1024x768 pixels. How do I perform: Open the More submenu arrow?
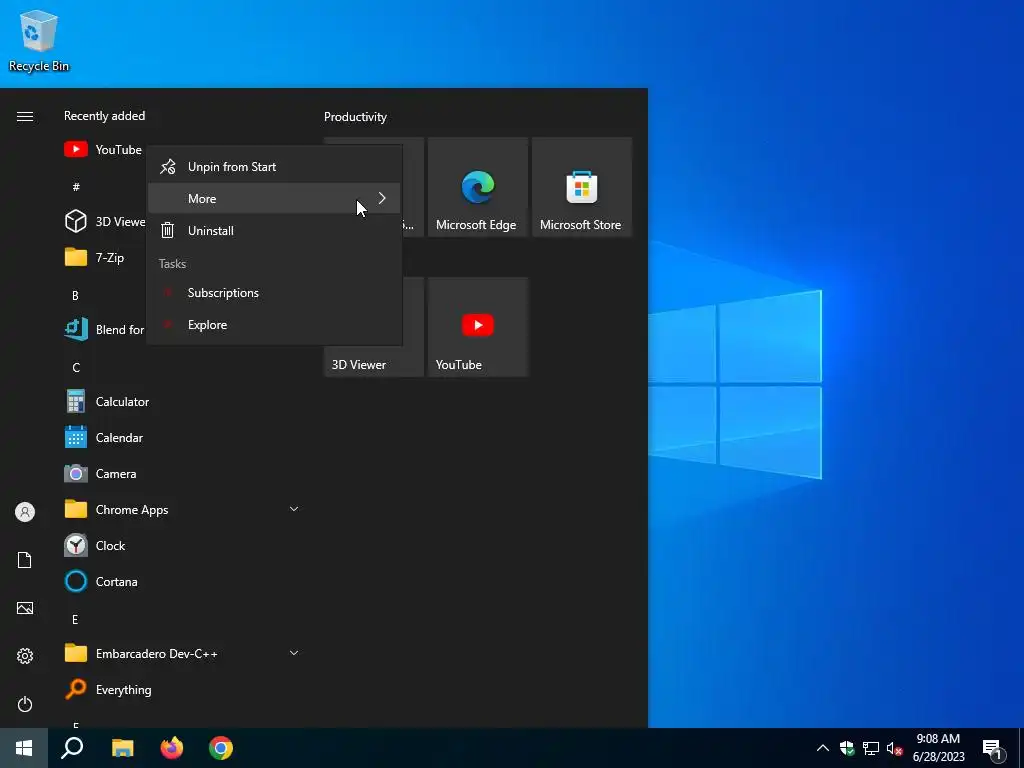(382, 198)
